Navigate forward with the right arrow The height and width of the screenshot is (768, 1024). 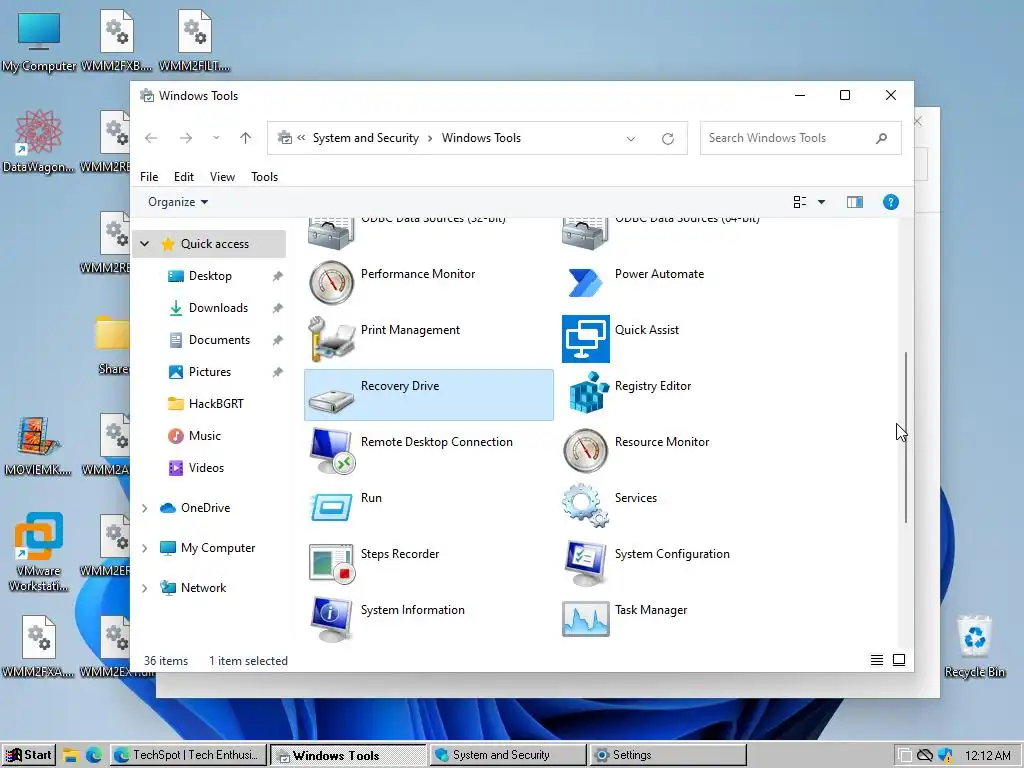coord(186,138)
